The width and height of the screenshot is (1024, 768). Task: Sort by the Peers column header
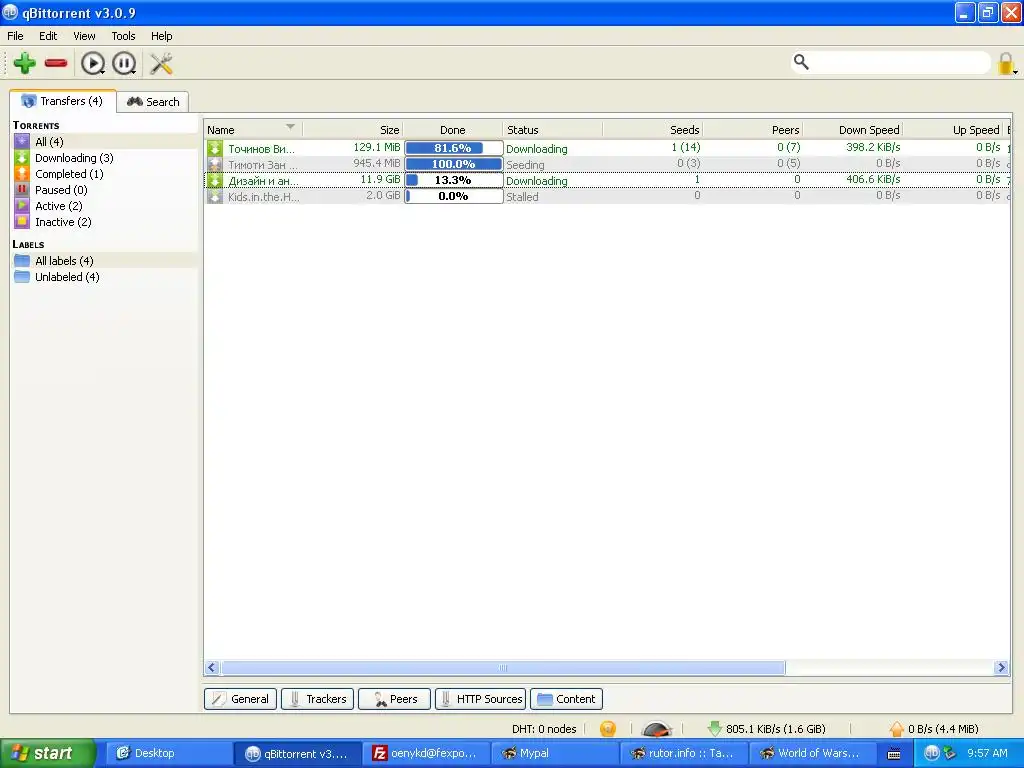(x=752, y=130)
